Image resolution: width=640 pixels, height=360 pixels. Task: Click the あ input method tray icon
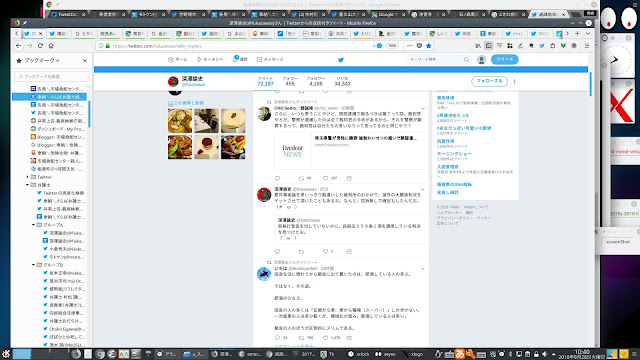460,354
